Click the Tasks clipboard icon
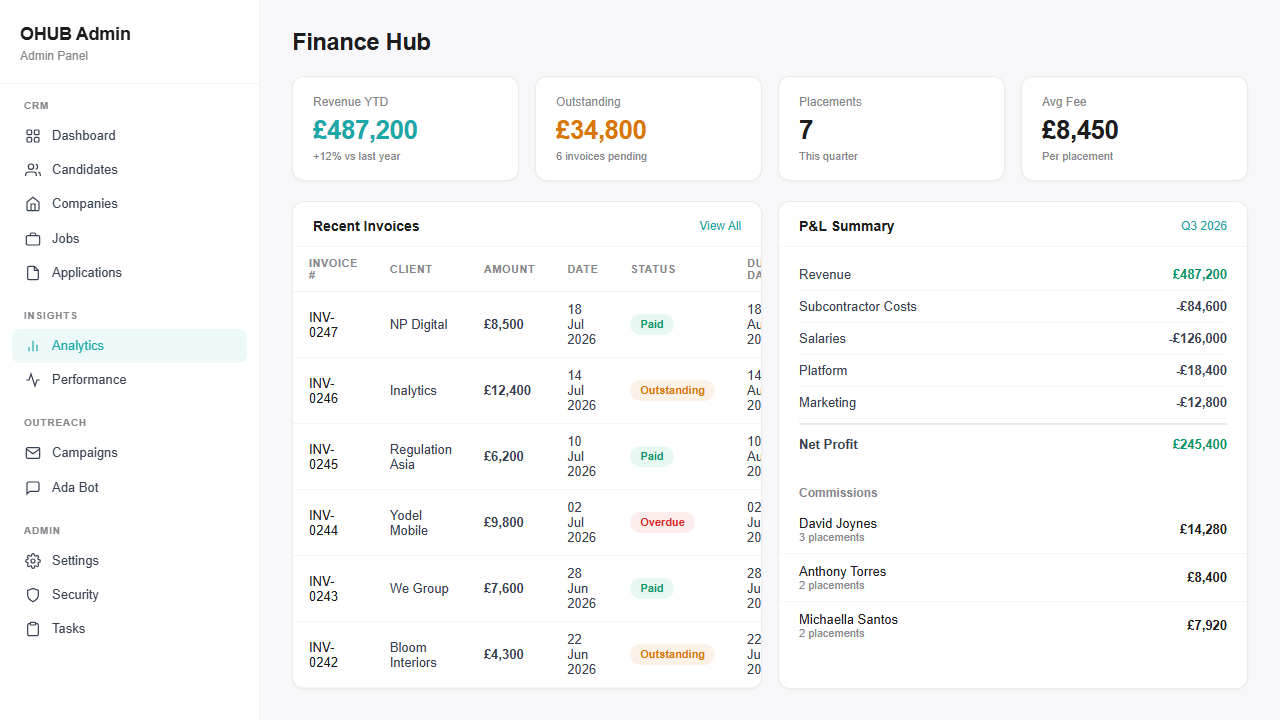This screenshot has height=720, width=1280. pos(33,629)
